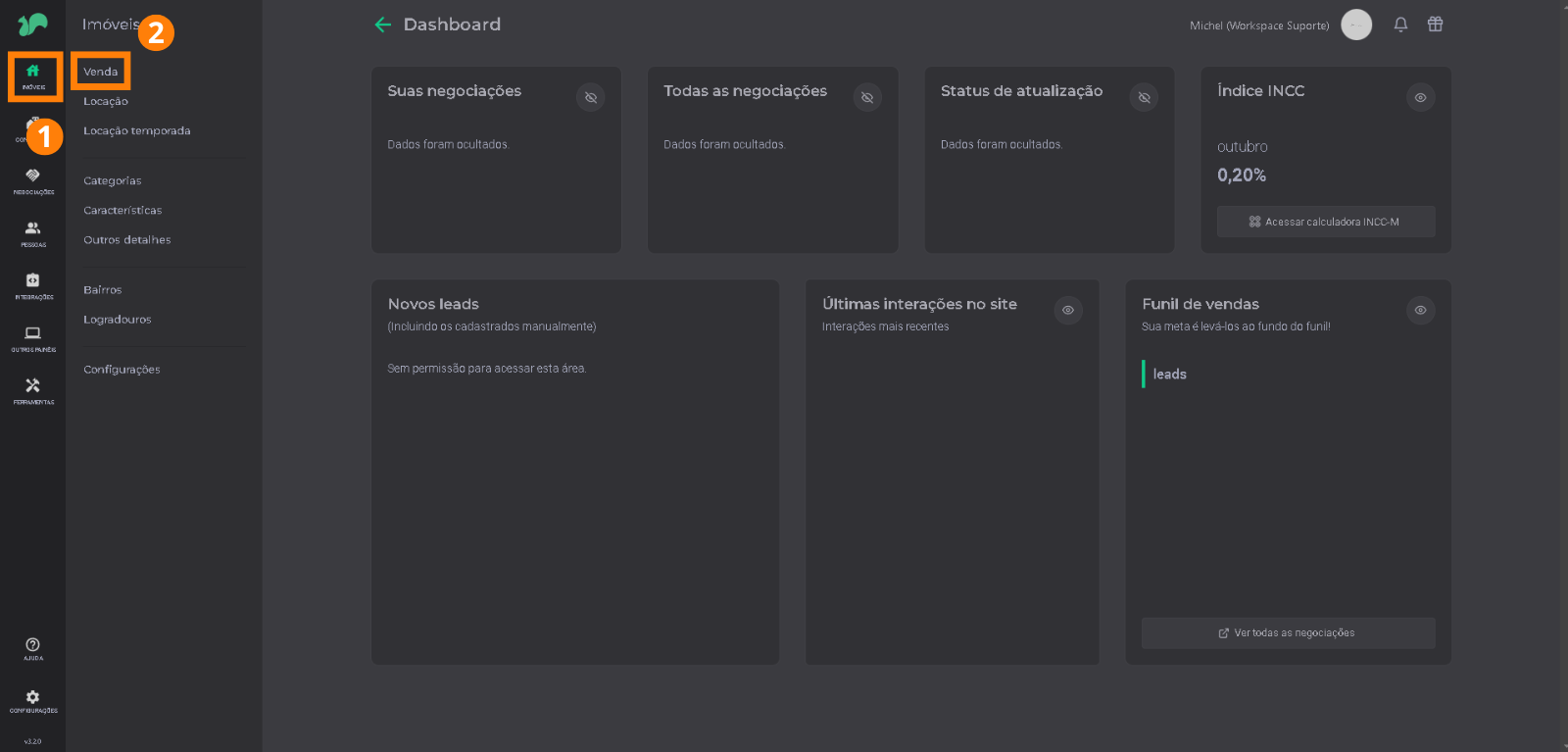Click the 0,20% INCC index value

click(1242, 175)
